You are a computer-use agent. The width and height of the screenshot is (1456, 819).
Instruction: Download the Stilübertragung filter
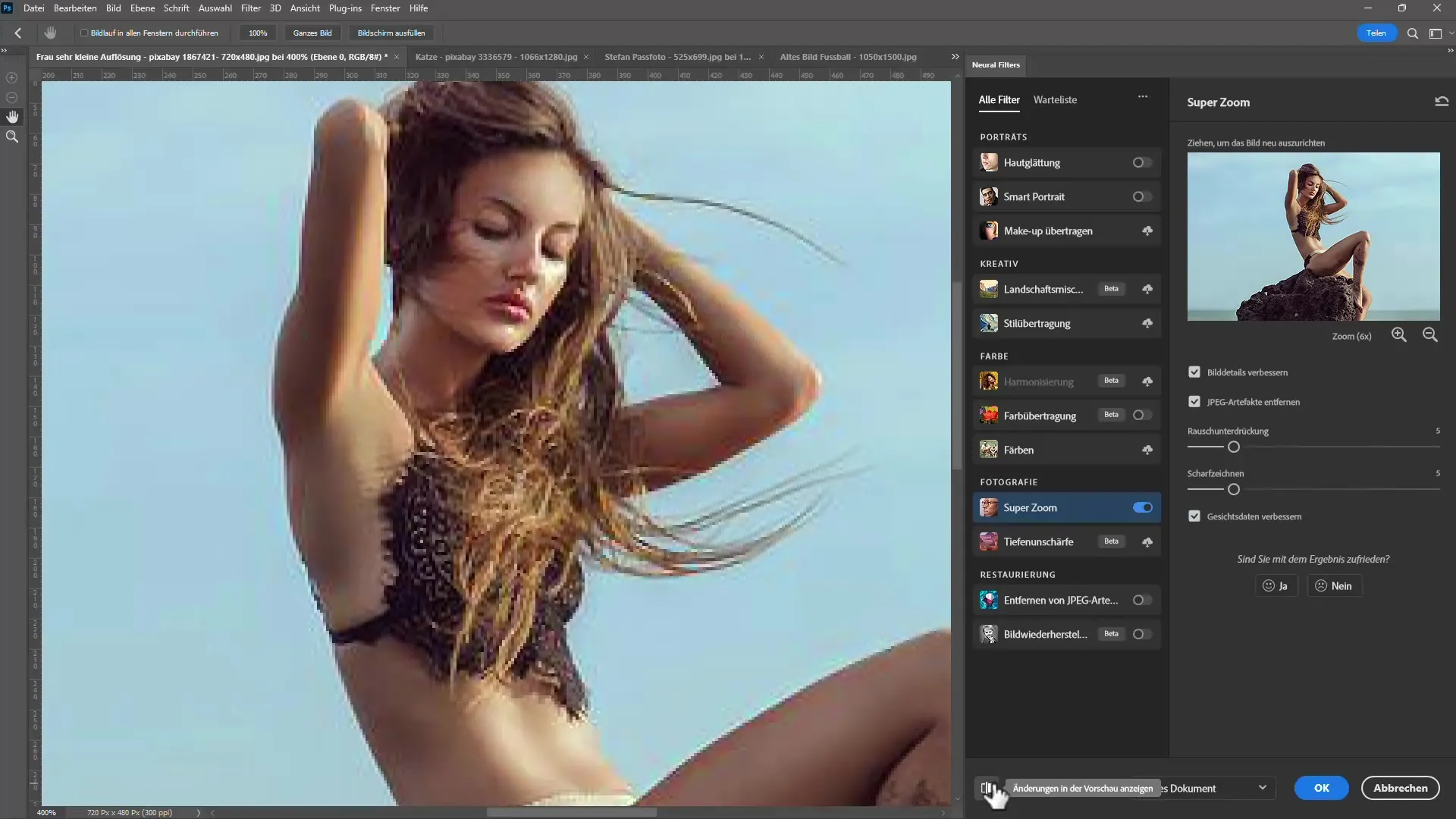(x=1147, y=323)
